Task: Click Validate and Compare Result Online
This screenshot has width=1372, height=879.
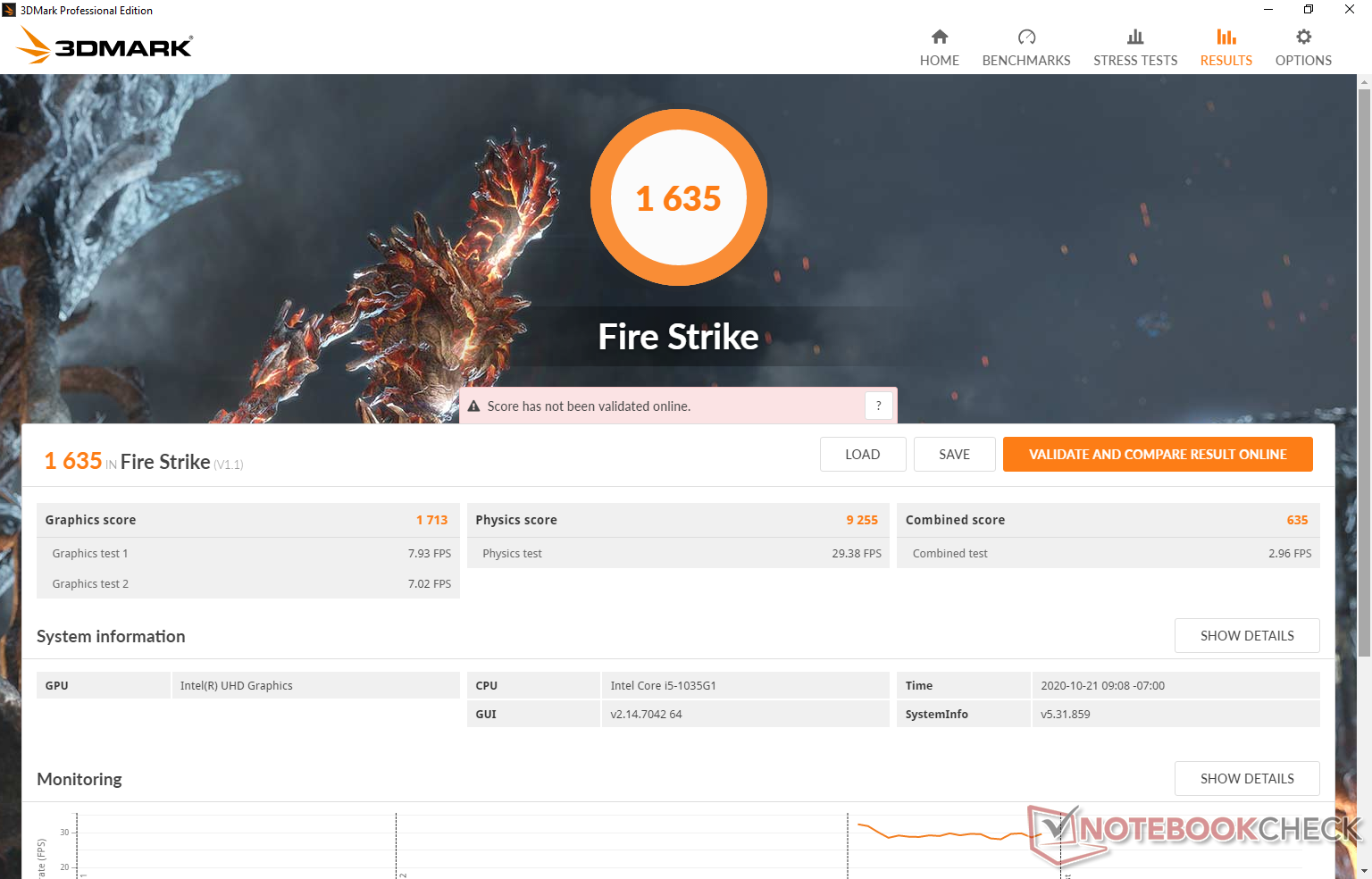Action: coord(1158,454)
